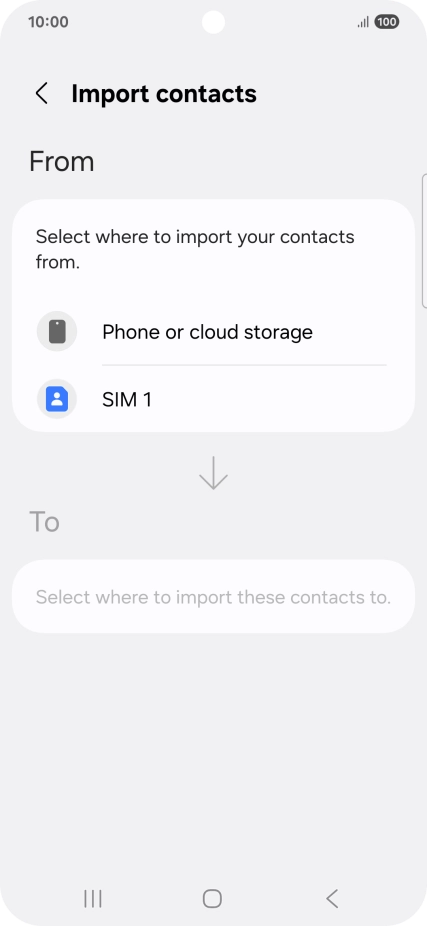Choose Phone or cloud storage option
Viewport: 427px width, 926px height.
pyautogui.click(x=213, y=332)
